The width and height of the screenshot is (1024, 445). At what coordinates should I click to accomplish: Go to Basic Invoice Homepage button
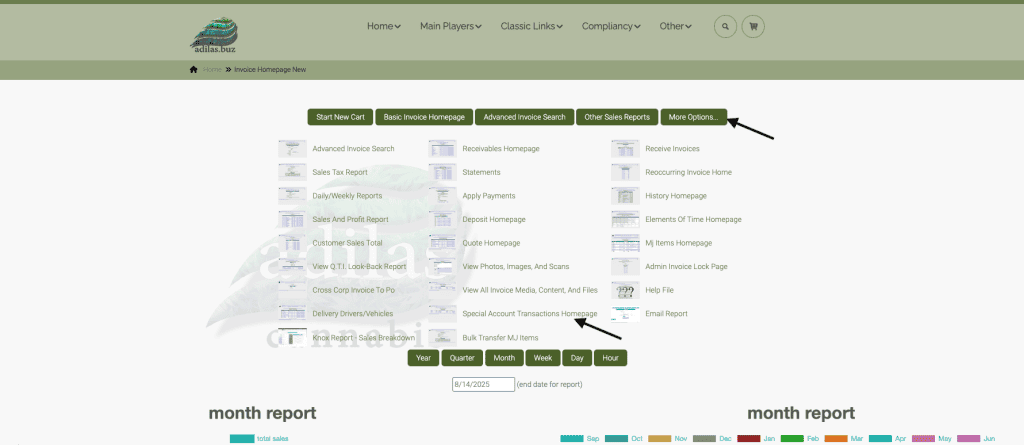[x=424, y=117]
